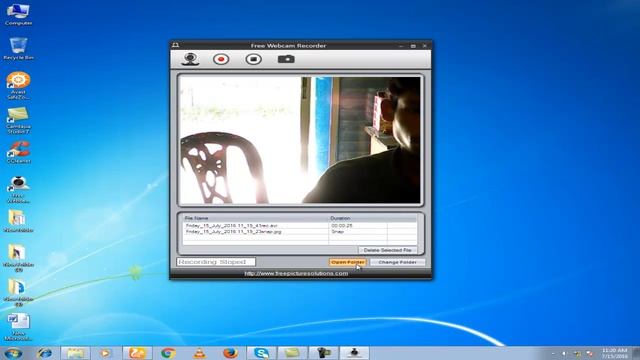Select the snap.jpg file row
Screen dimensions: 640x360
tap(300, 231)
